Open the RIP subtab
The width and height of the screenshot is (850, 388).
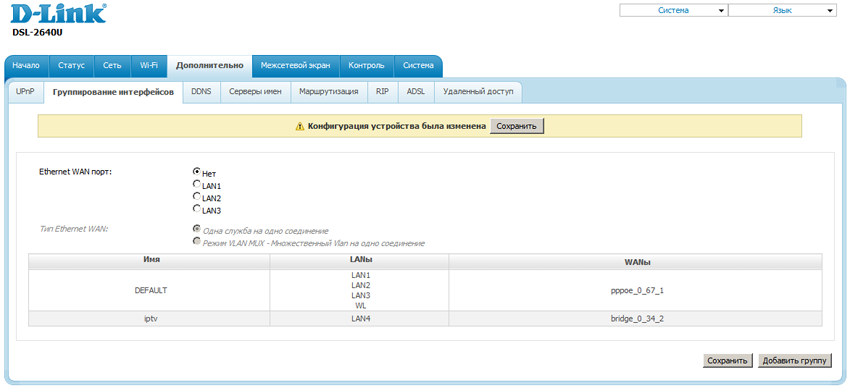coord(382,92)
